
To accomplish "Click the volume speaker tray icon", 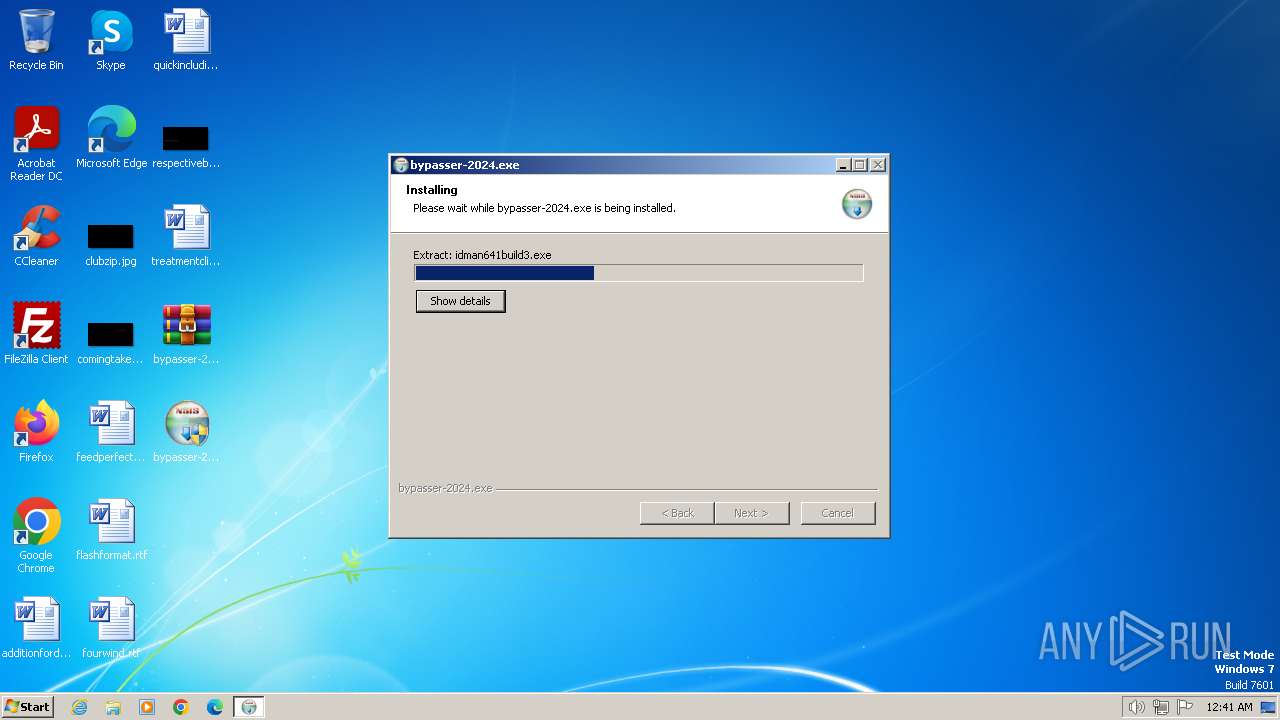I will [1136, 707].
